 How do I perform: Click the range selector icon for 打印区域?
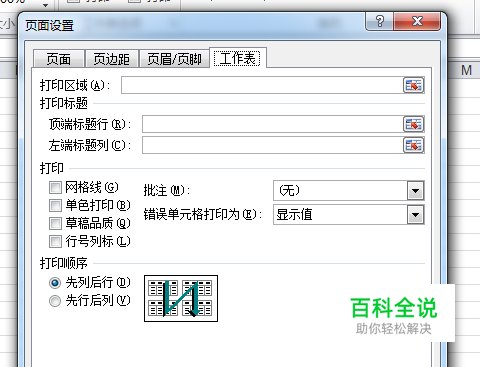coord(414,85)
